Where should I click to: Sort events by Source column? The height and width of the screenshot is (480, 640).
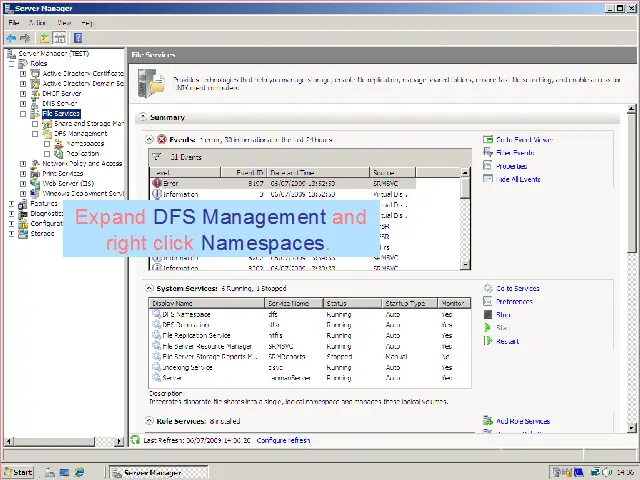click(392, 172)
